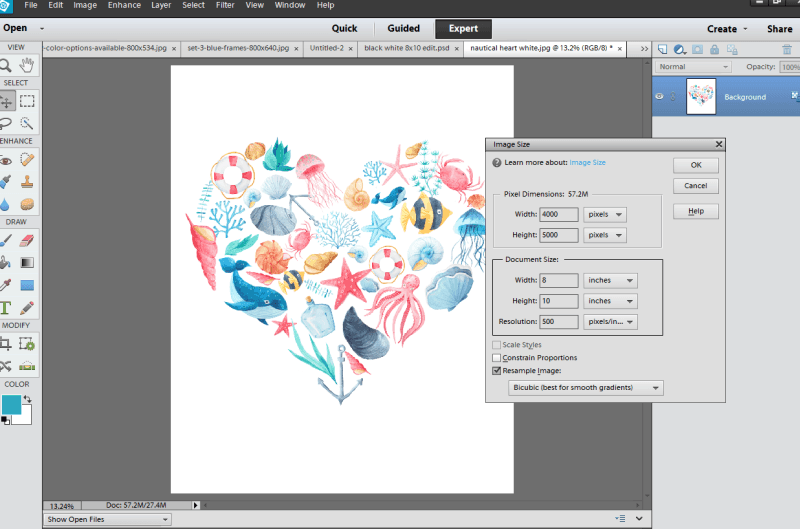This screenshot has height=529, width=800.
Task: Select the Red Eye Removal tool
Action: [6, 161]
